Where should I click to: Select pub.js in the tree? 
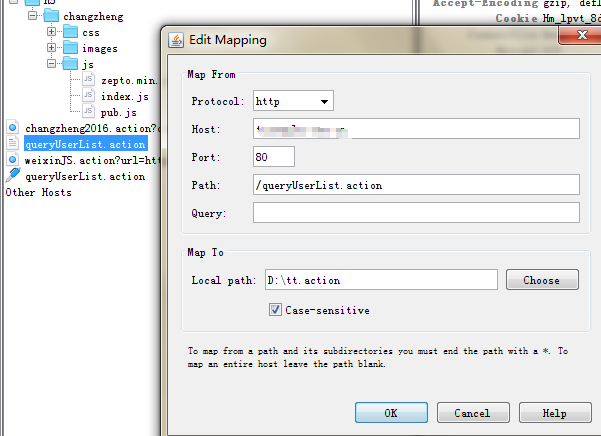(x=118, y=113)
